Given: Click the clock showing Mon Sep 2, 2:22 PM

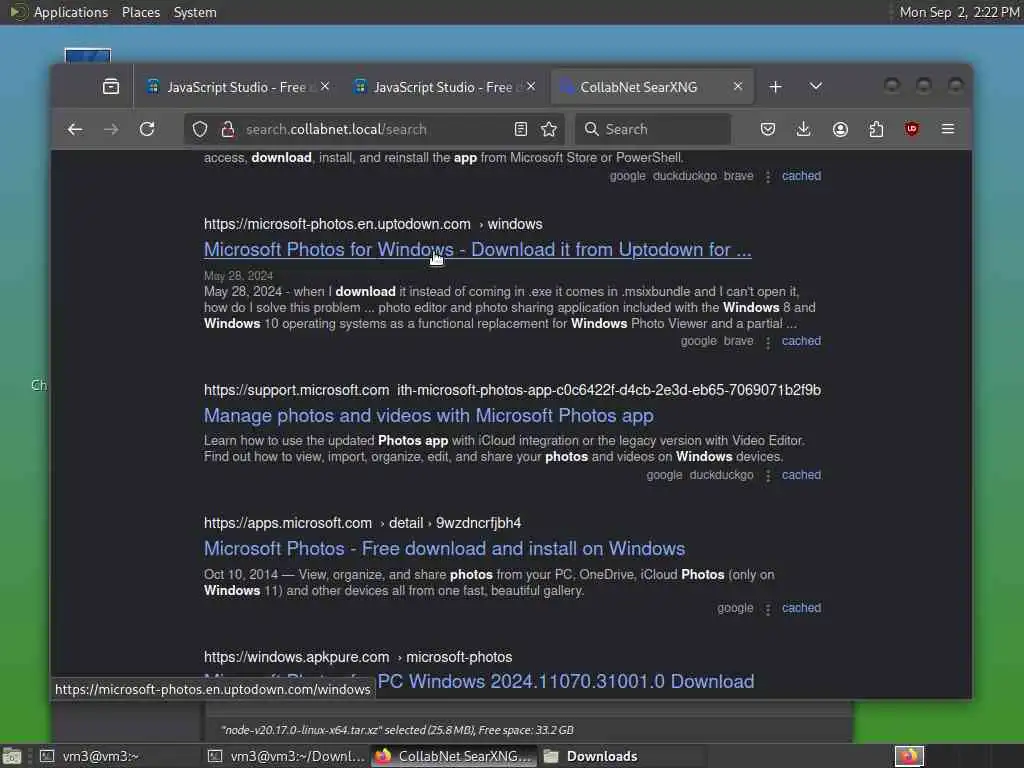Looking at the screenshot, I should [x=959, y=12].
